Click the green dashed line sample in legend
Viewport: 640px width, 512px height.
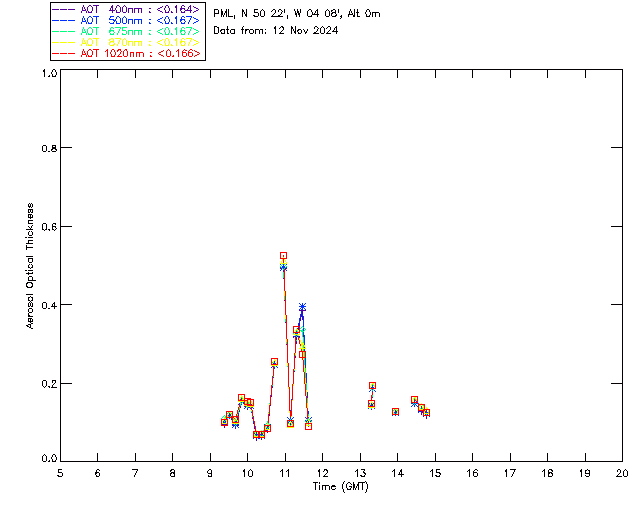pyautogui.click(x=64, y=31)
